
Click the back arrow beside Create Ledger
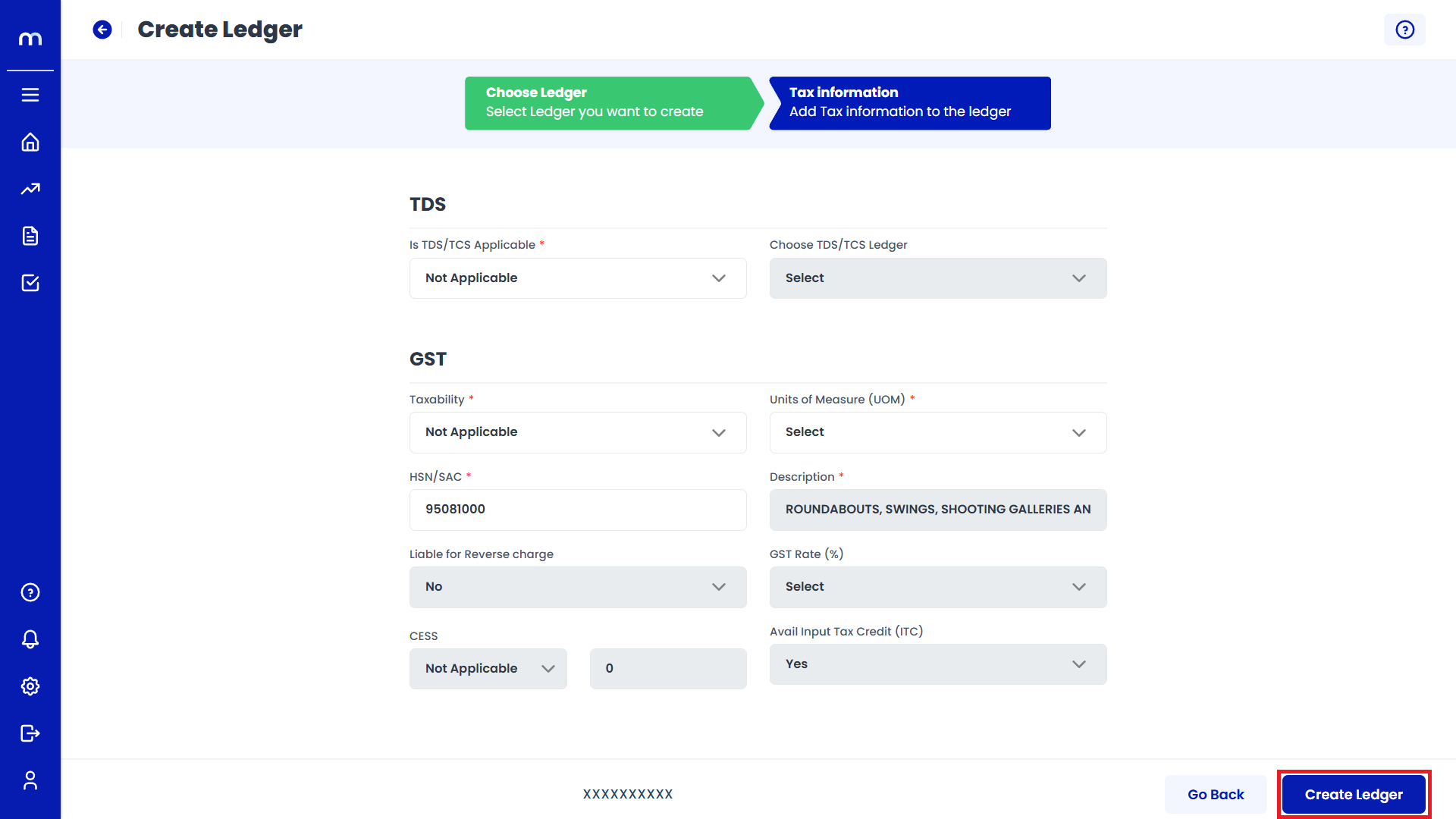[x=102, y=30]
